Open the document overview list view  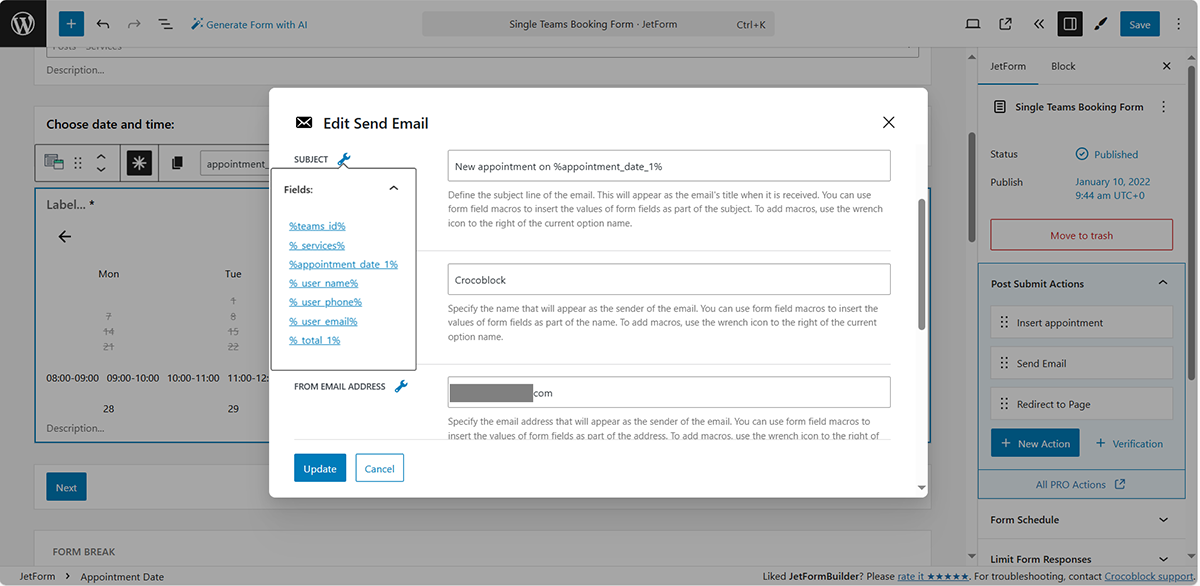point(165,24)
